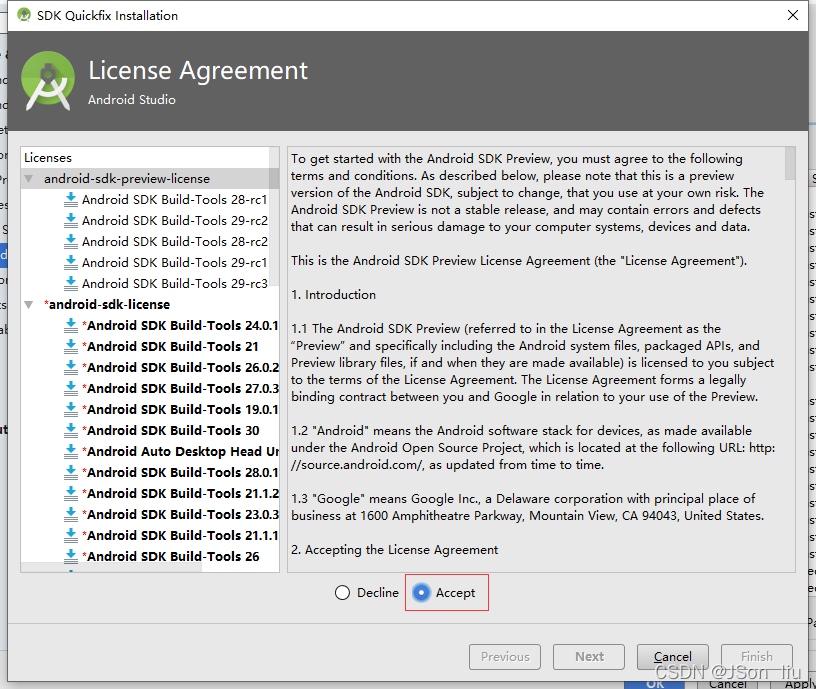Click the license text scrollbar thumb
816x689 pixels.
click(789, 163)
